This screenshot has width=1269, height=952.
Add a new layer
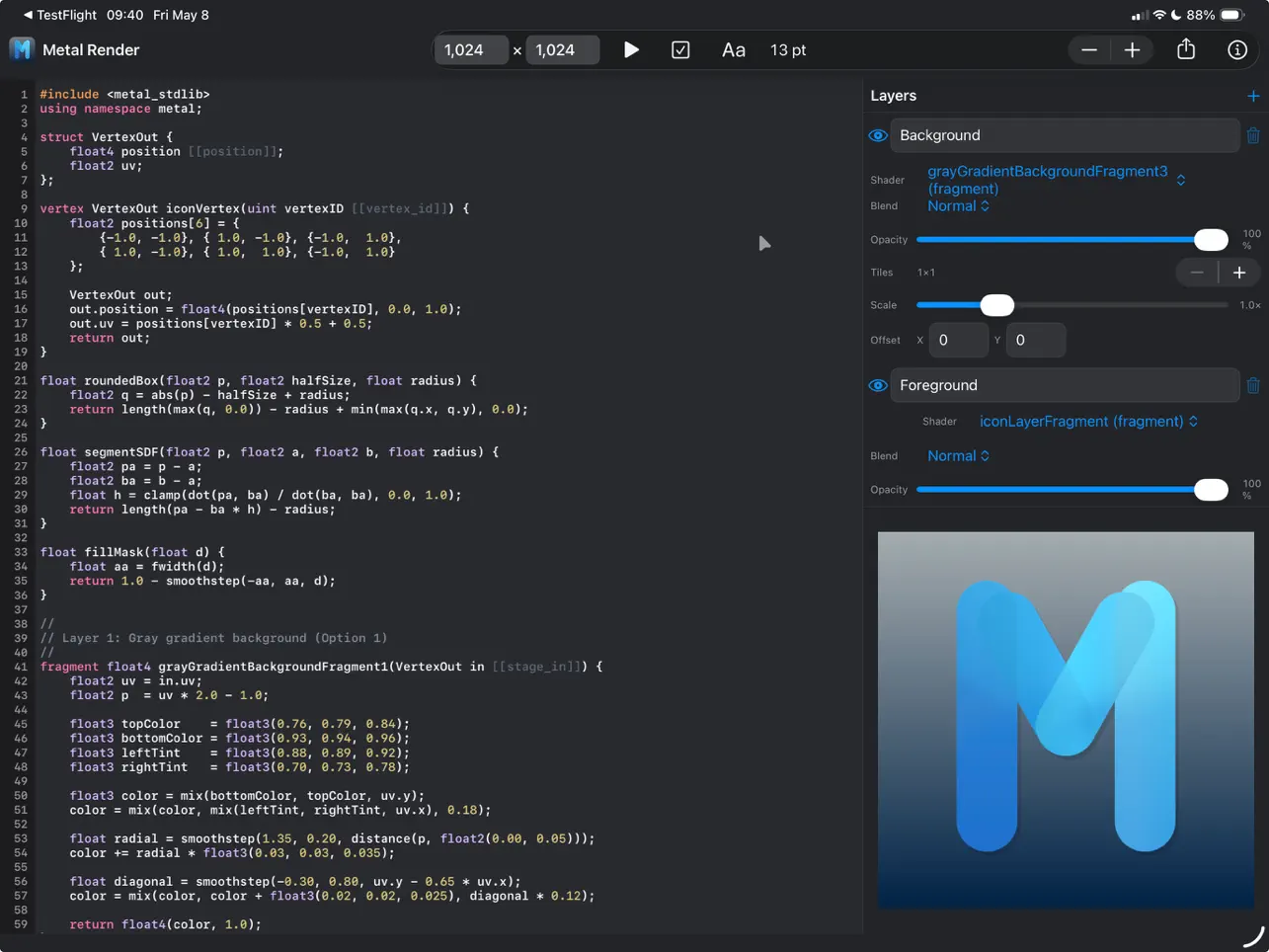(x=1253, y=96)
